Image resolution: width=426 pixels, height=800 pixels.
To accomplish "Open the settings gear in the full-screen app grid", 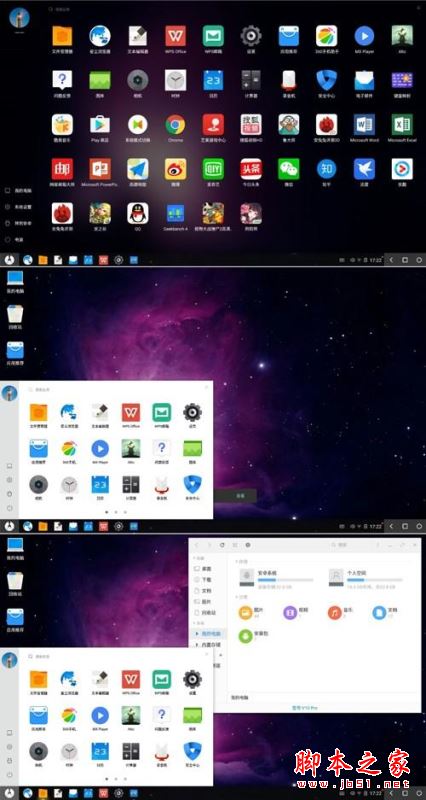I will (x=251, y=36).
